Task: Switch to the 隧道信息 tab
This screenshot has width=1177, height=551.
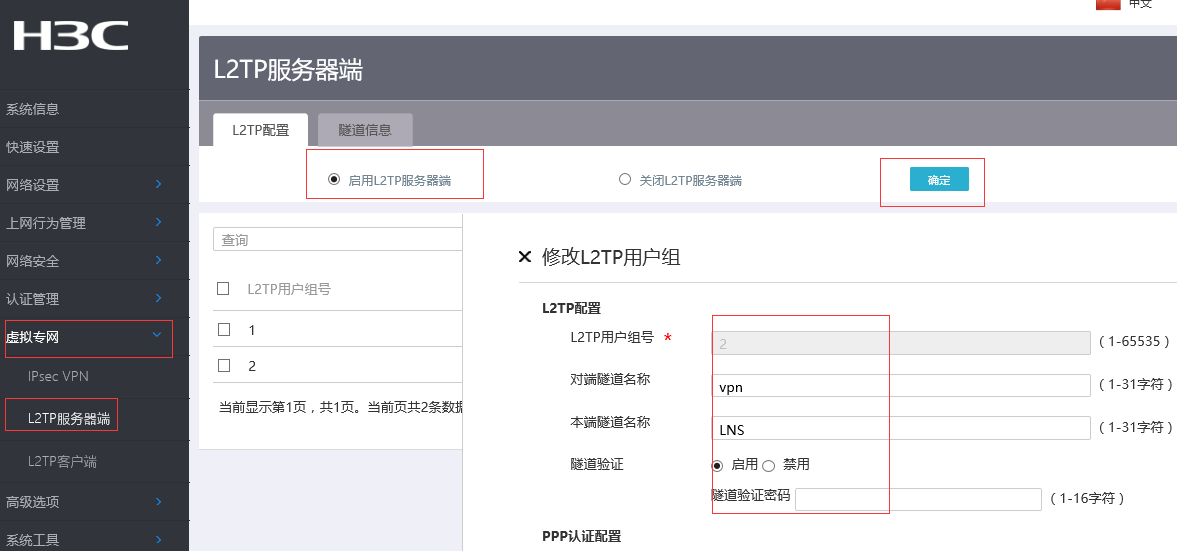Action: pos(365,130)
